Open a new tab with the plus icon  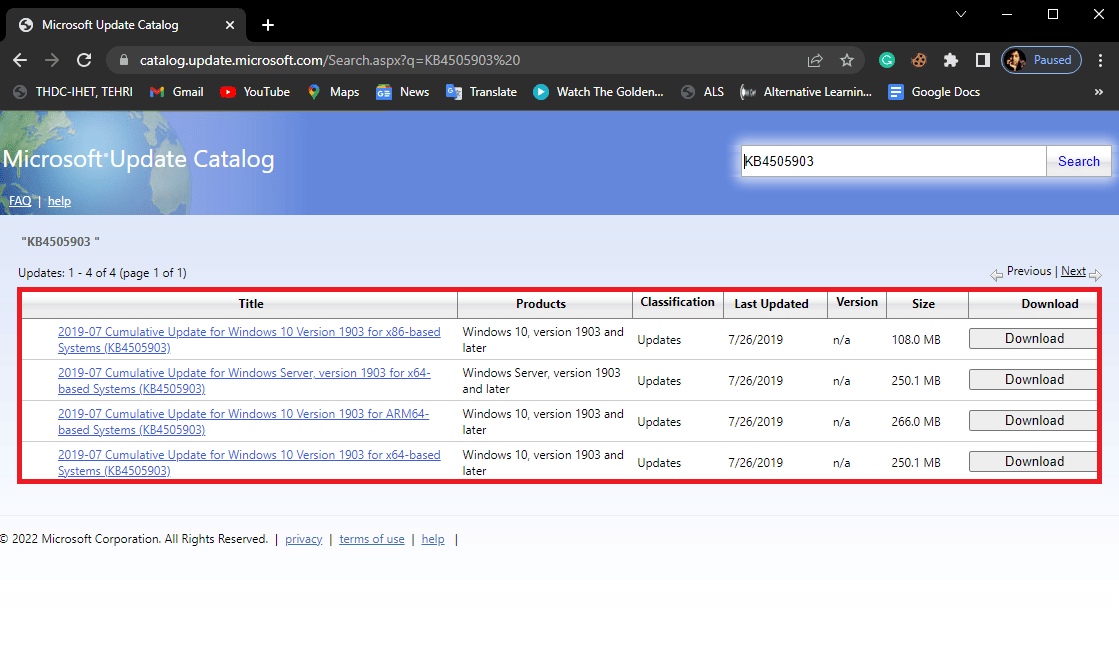click(x=268, y=25)
